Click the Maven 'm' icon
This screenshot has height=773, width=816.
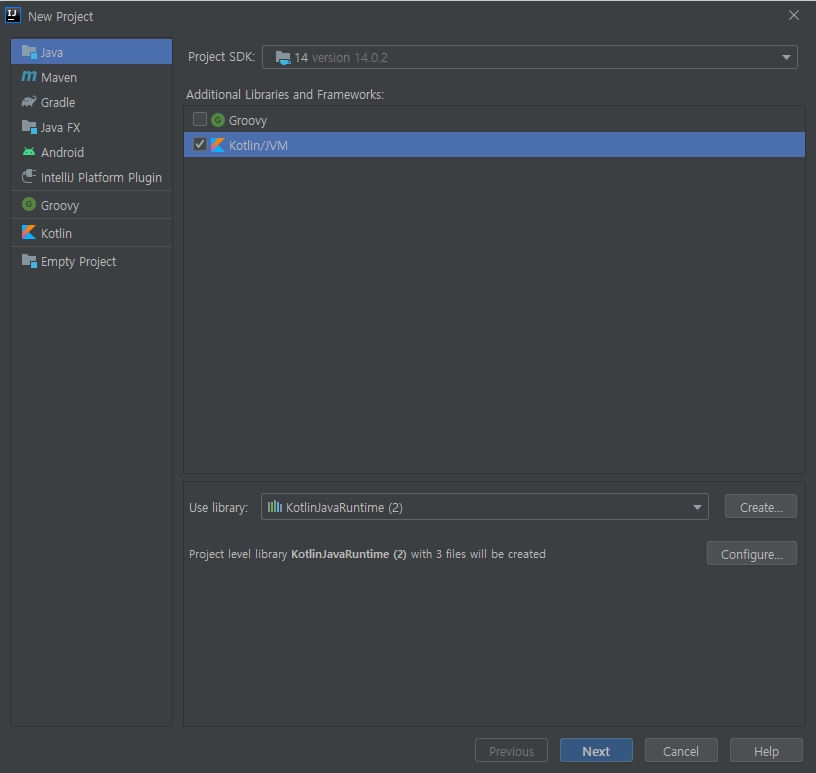[29, 77]
